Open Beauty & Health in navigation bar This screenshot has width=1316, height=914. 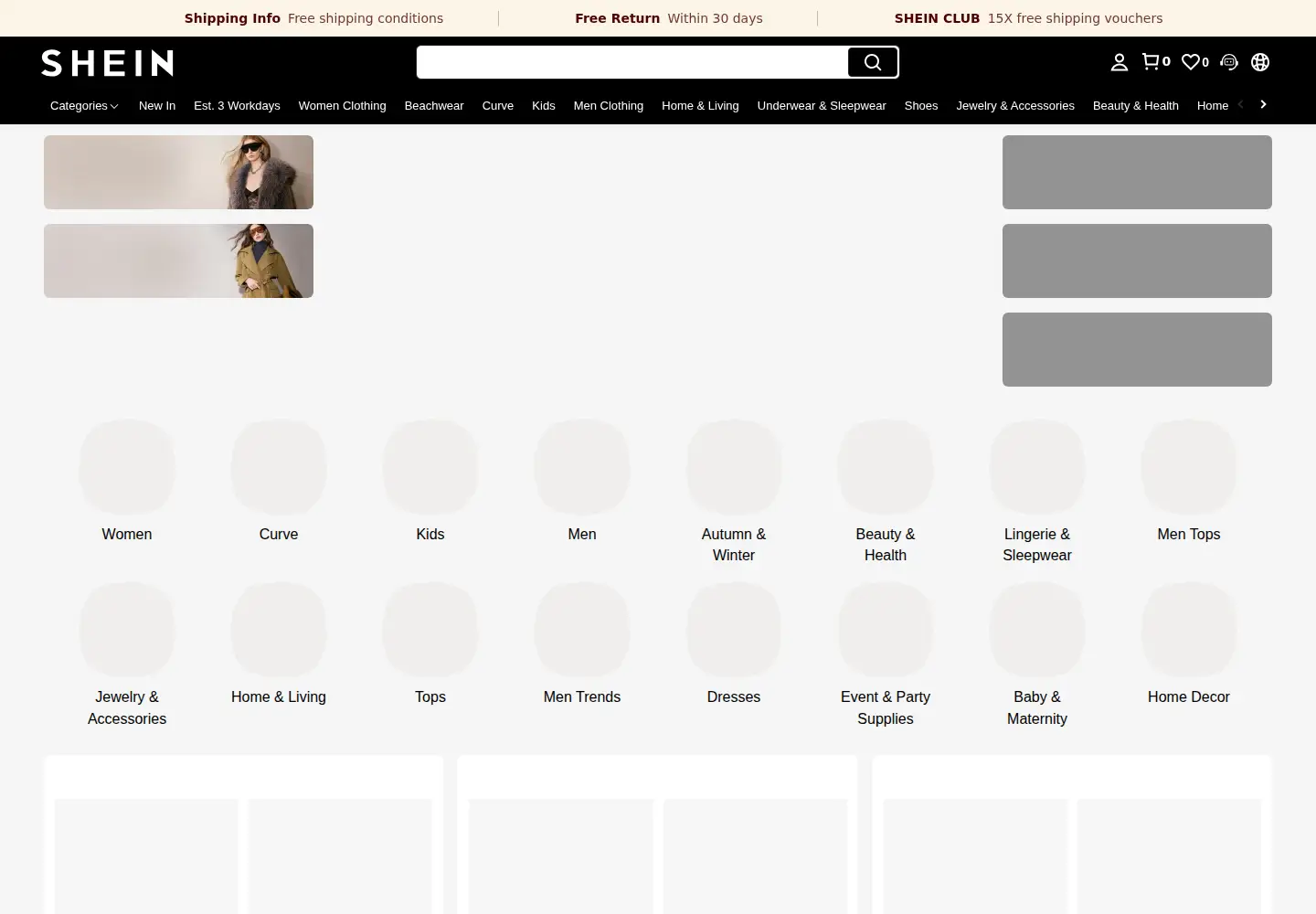click(x=1136, y=105)
